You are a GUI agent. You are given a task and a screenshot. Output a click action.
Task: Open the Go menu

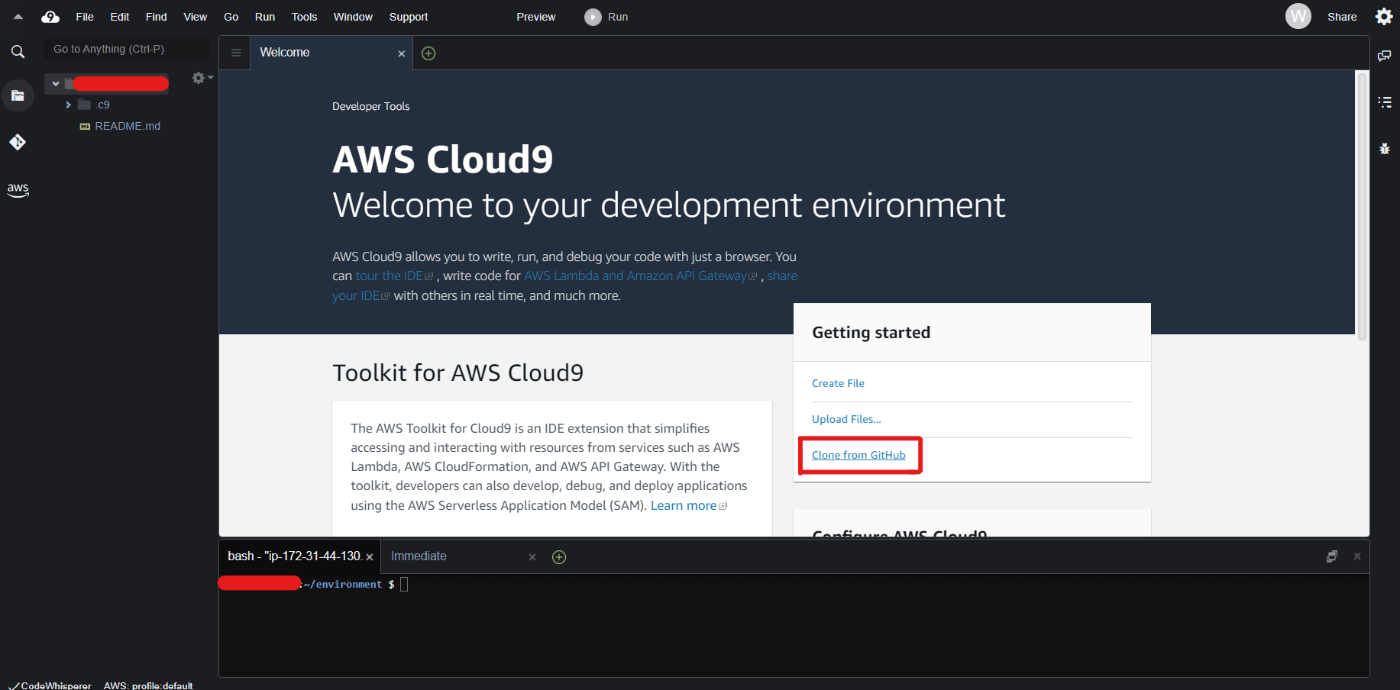coord(231,17)
